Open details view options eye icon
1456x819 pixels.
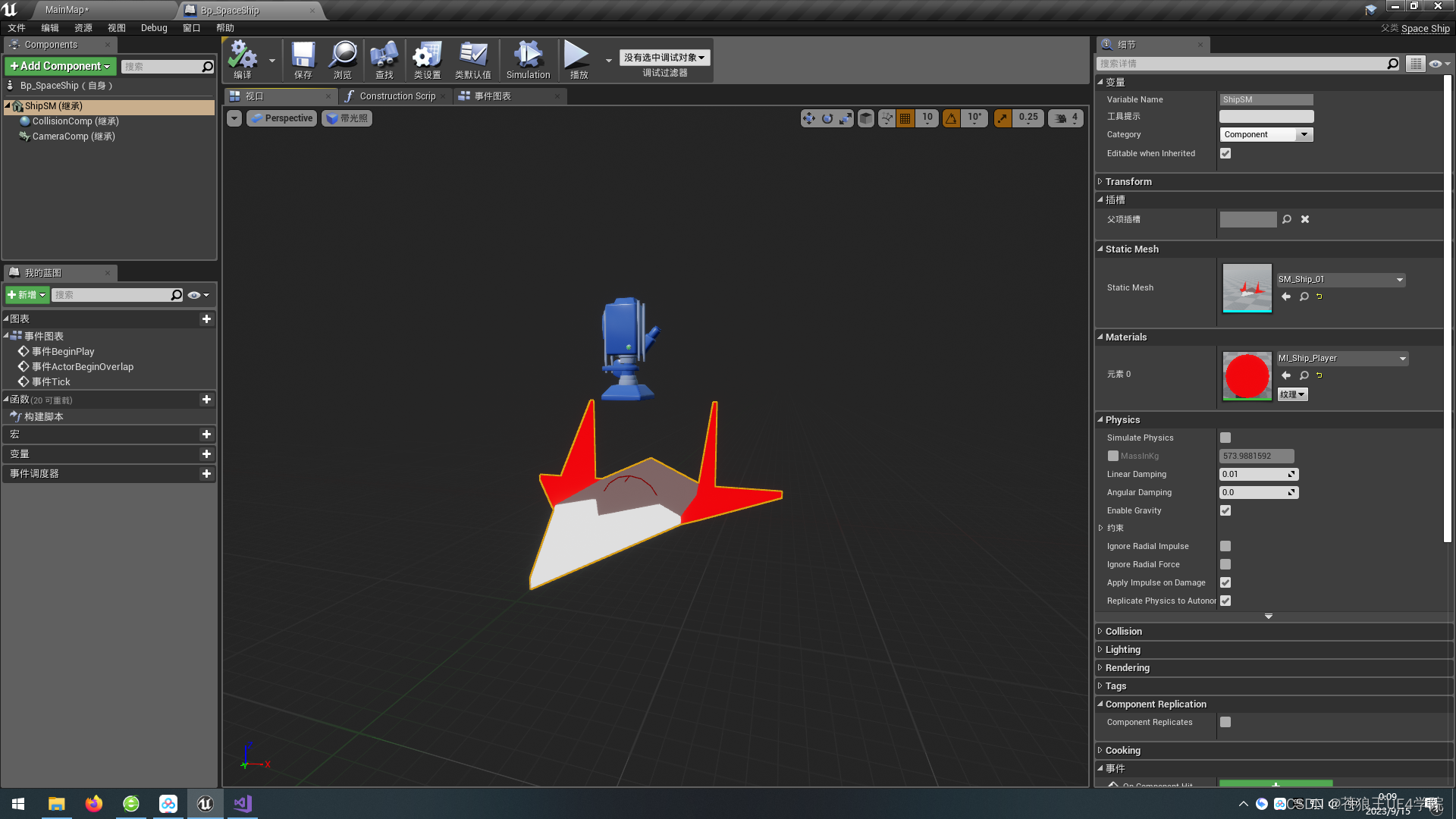[x=1439, y=64]
